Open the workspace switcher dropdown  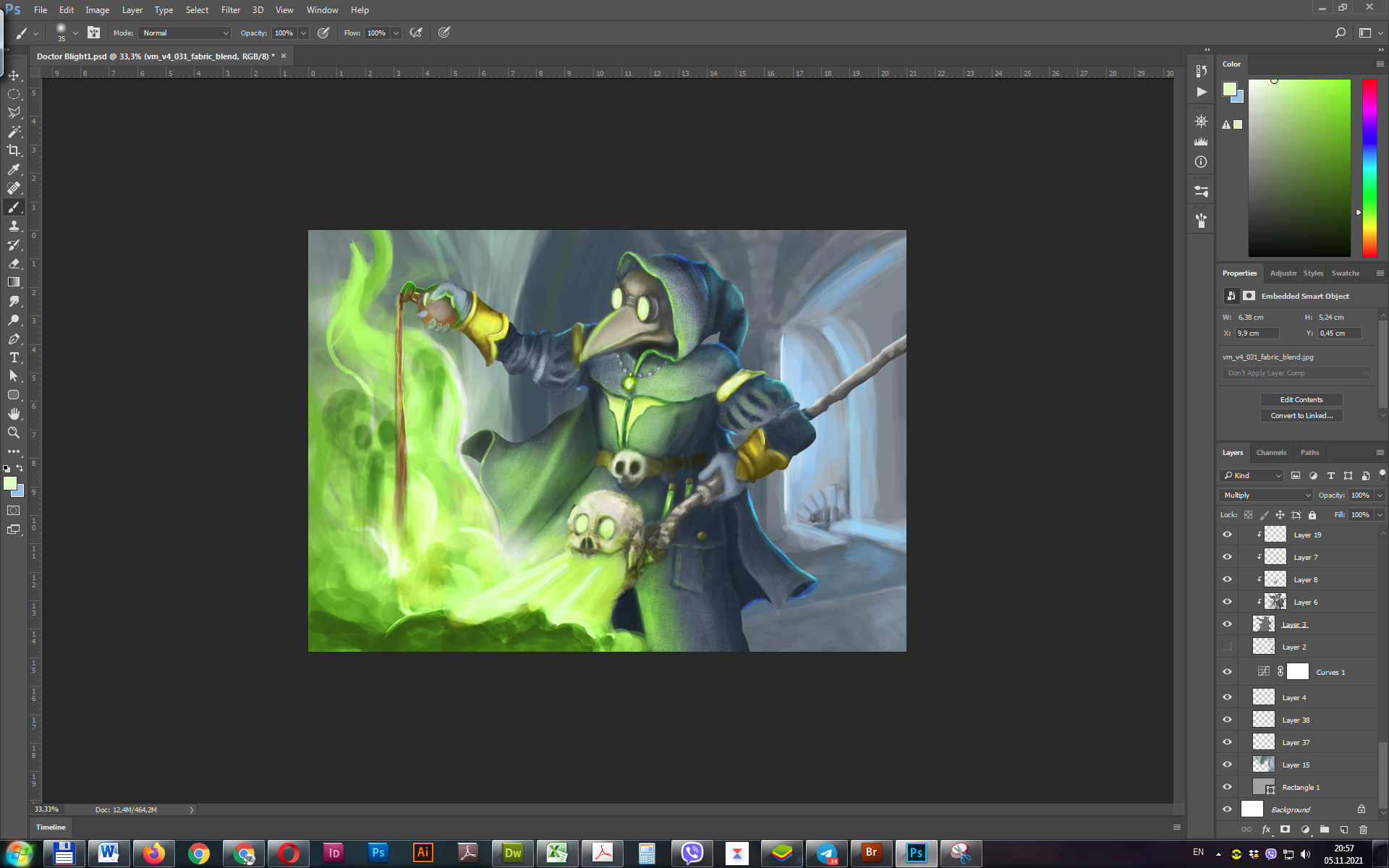click(x=1370, y=33)
